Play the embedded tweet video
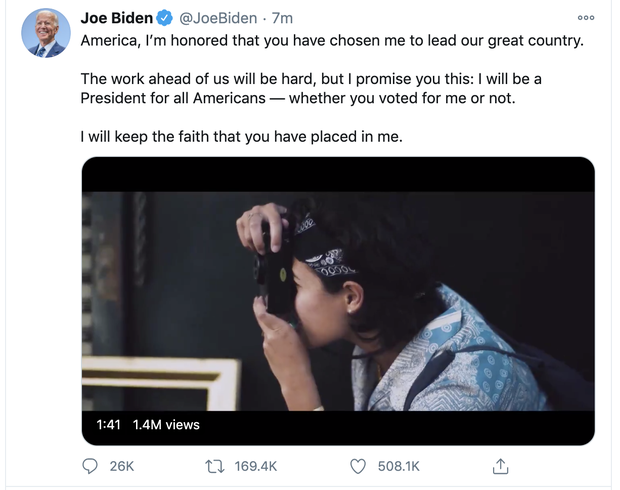Image resolution: width=620 pixels, height=490 pixels. point(338,300)
